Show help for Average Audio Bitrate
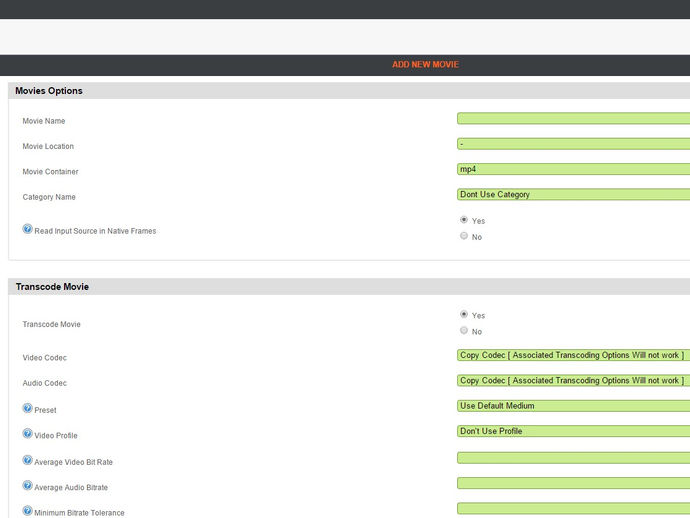Viewport: 690px width, 518px height. click(27, 485)
